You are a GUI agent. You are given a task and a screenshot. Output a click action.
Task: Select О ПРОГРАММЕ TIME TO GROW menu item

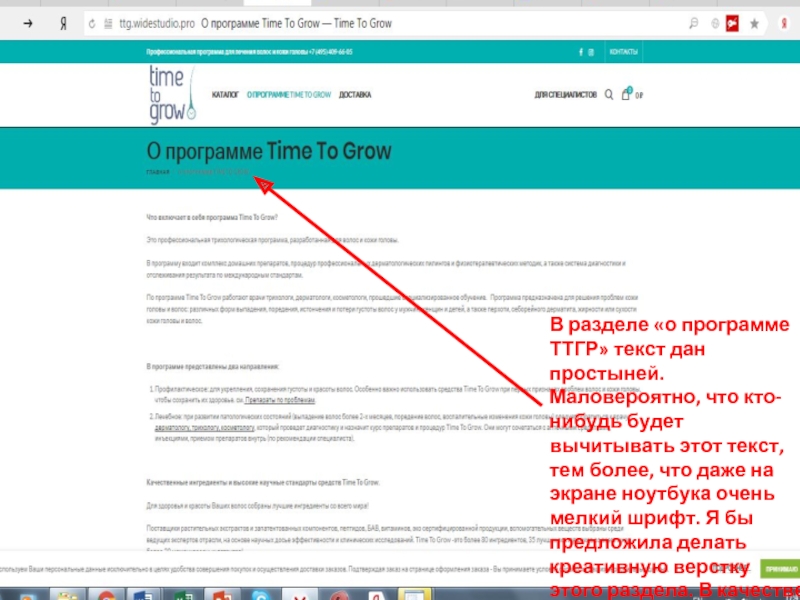coord(289,95)
